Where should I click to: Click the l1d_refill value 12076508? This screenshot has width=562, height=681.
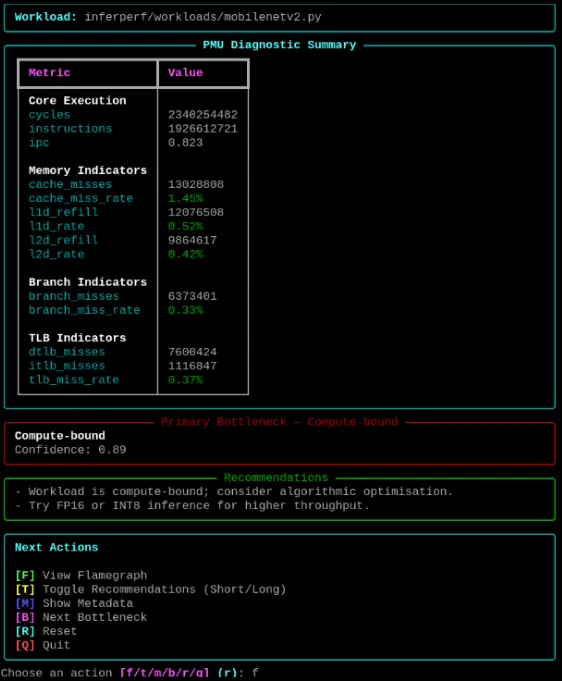coord(196,212)
